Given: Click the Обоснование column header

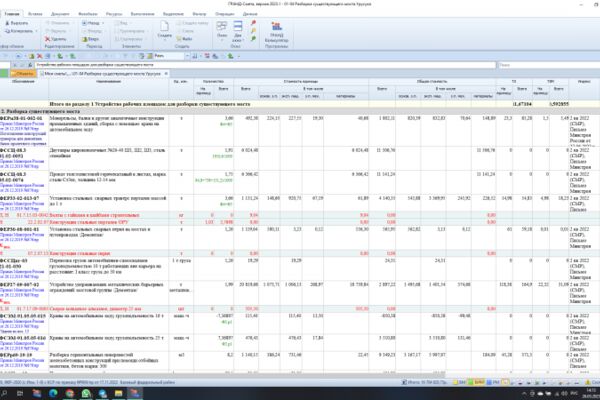Looking at the screenshot, I should click(x=24, y=81).
